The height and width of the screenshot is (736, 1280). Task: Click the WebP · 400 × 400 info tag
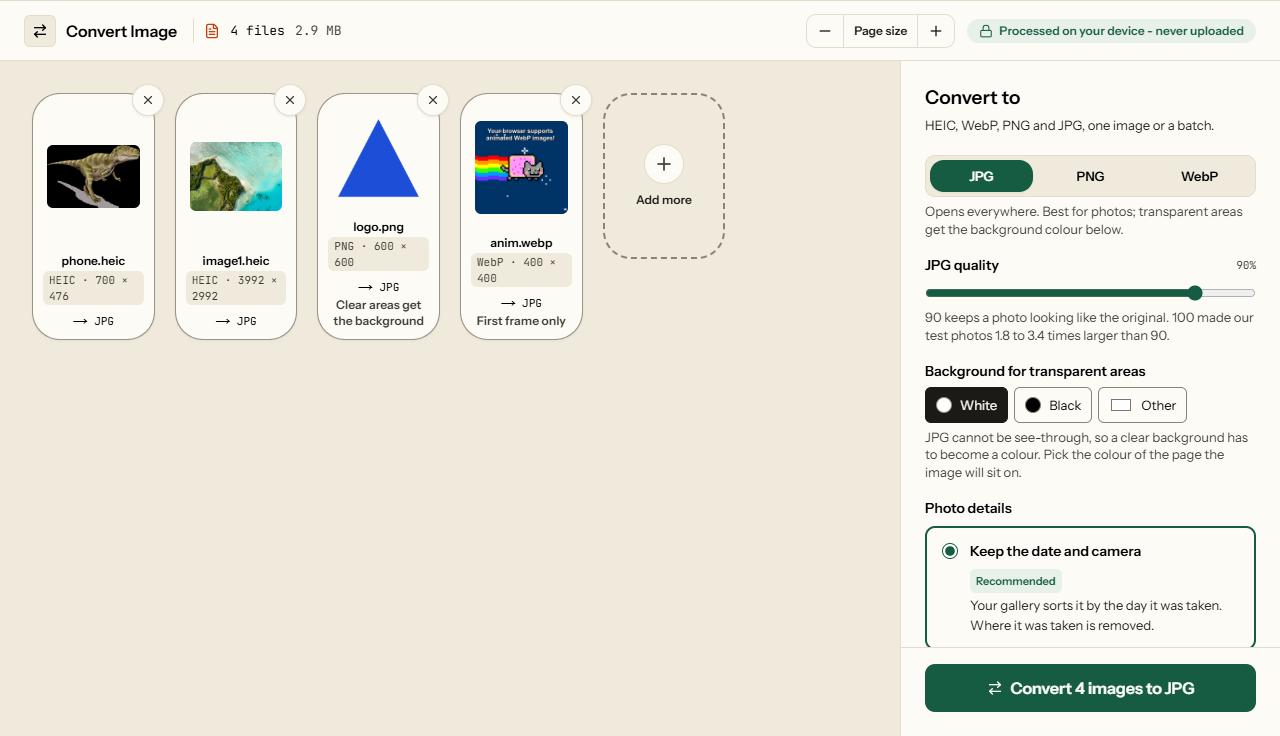521,270
